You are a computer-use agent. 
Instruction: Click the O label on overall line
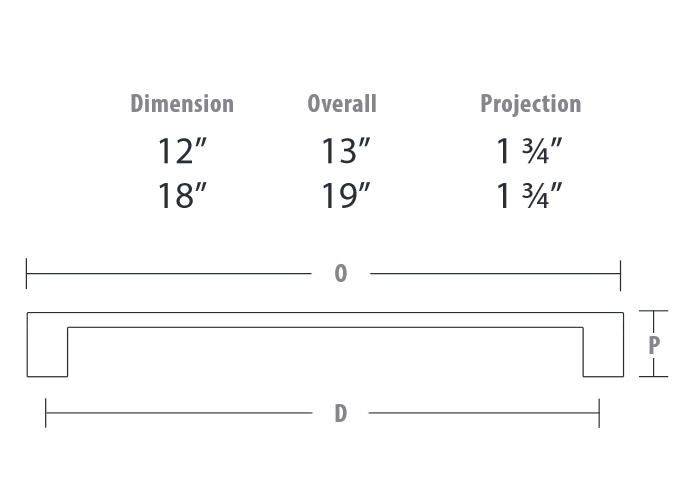tap(341, 273)
